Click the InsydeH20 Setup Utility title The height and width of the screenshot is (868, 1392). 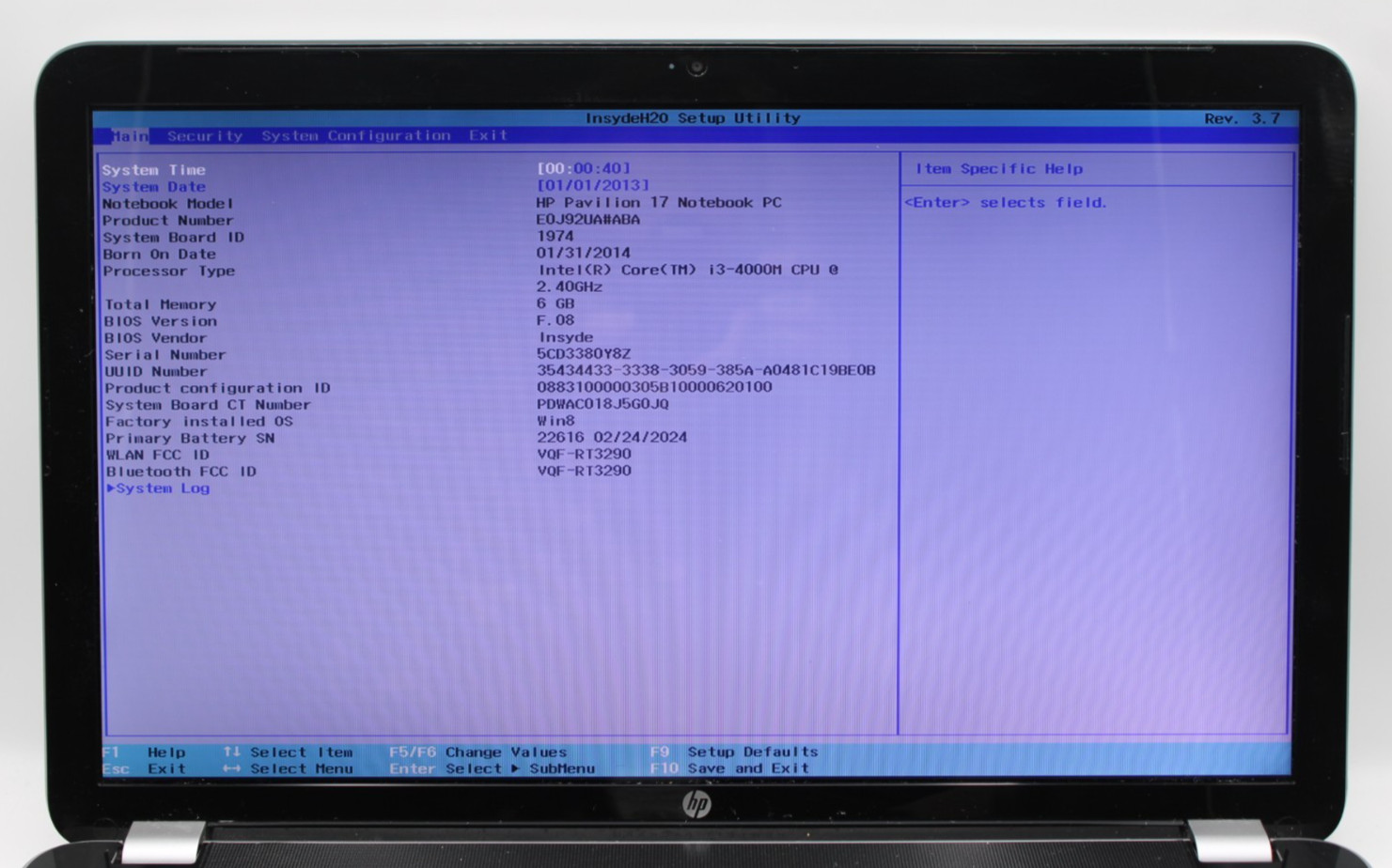pyautogui.click(x=693, y=118)
